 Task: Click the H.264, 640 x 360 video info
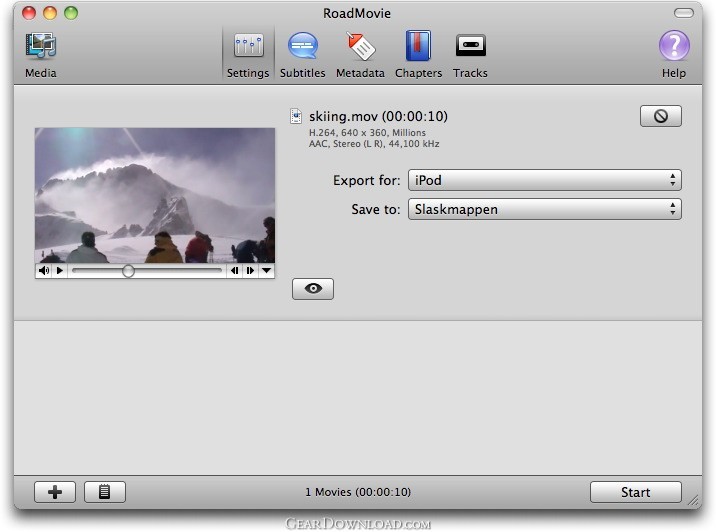pyautogui.click(x=367, y=132)
